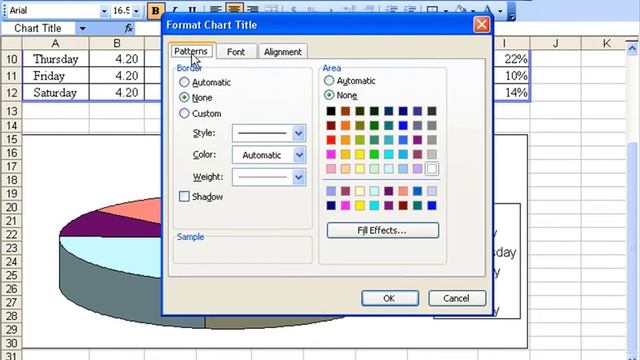Image resolution: width=640 pixels, height=360 pixels.
Task: Click the 4.20 cell in Thursday row
Action: tap(117, 59)
